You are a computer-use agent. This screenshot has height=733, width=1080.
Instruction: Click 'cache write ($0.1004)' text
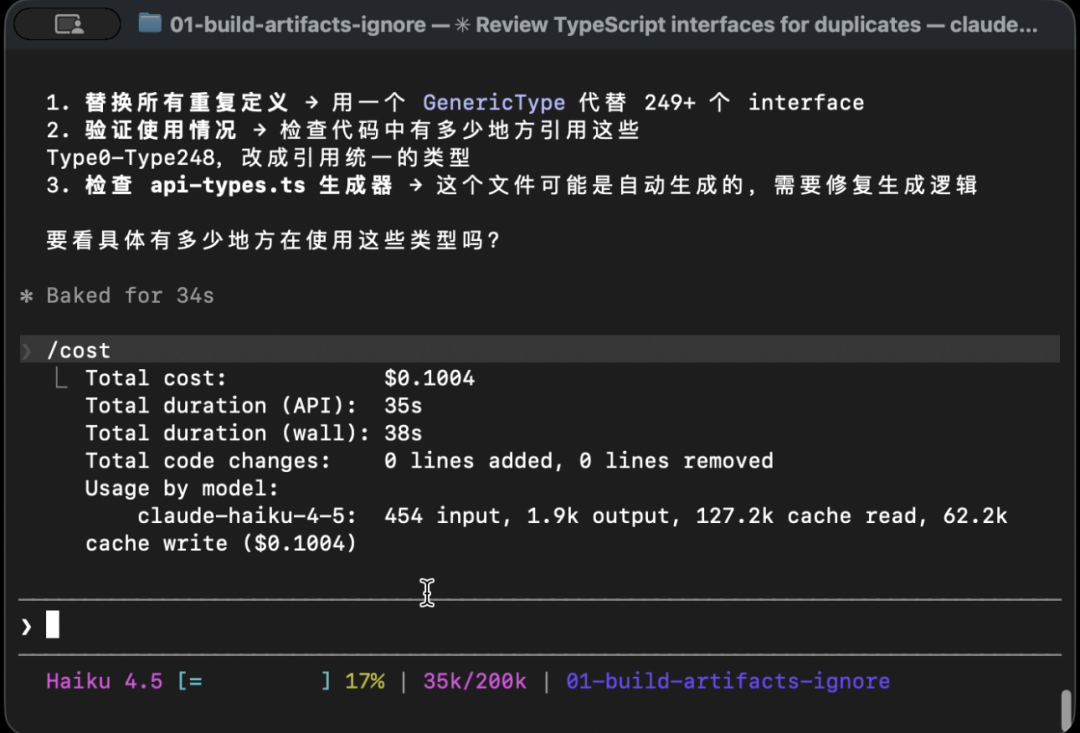point(221,544)
